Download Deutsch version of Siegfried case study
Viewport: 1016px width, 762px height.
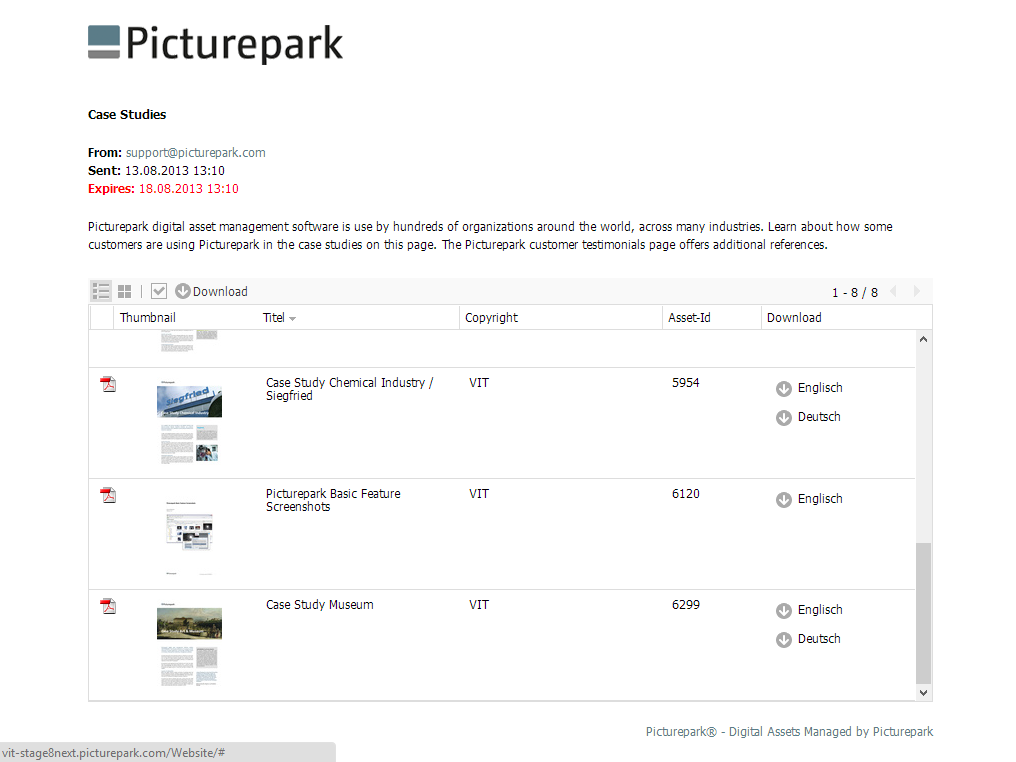pyautogui.click(x=808, y=417)
